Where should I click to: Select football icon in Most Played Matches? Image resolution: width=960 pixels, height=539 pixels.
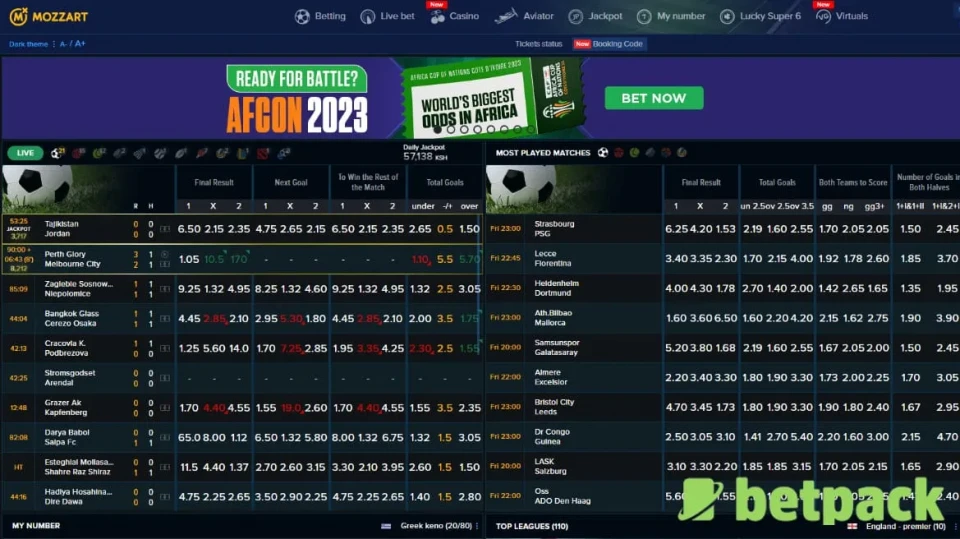(603, 153)
